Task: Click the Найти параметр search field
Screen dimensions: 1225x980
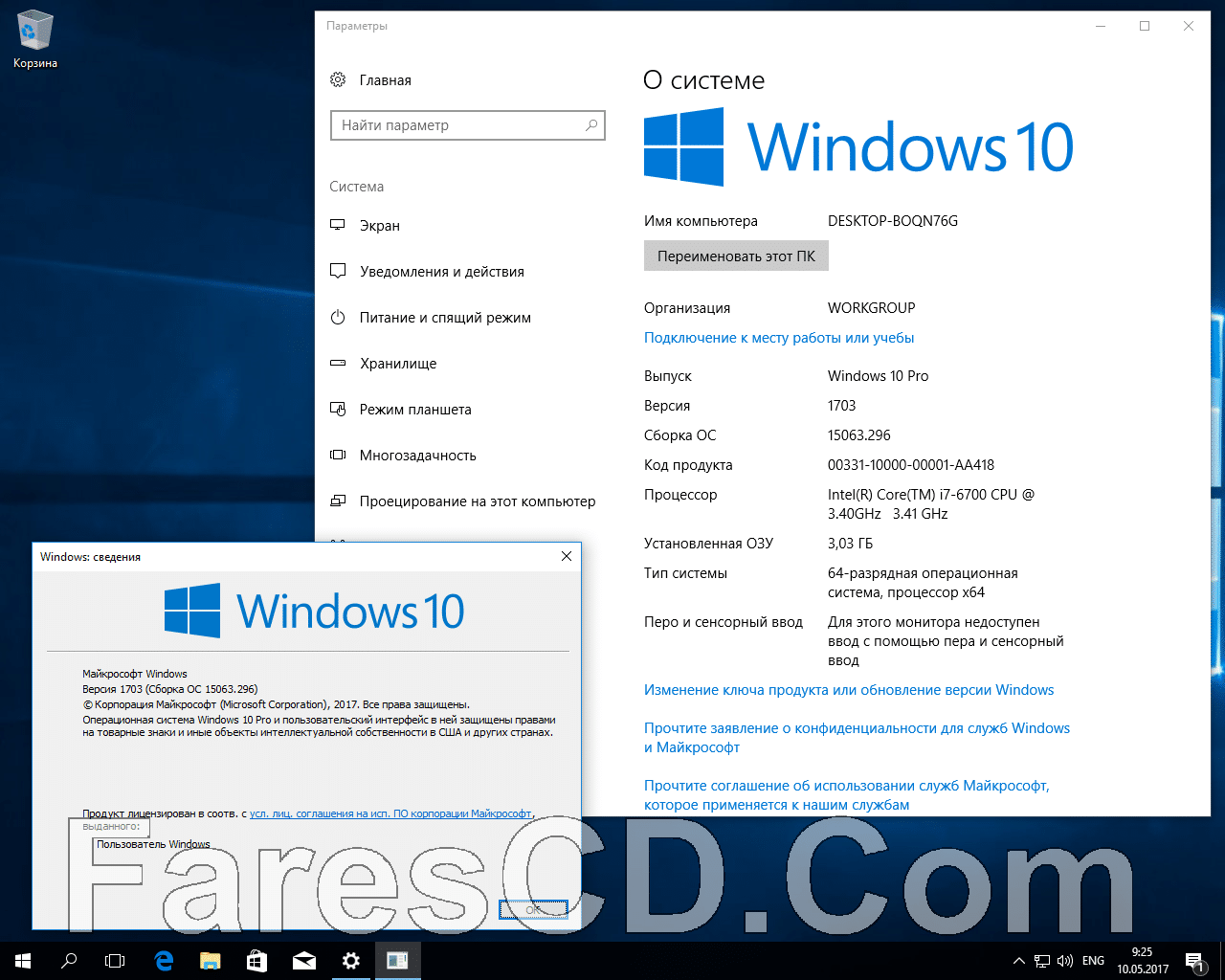Action: [468, 125]
